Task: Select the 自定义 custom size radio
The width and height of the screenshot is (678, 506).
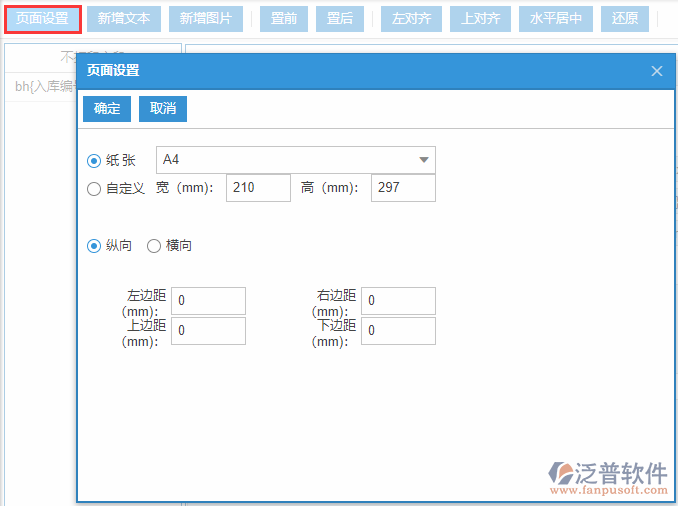Action: coord(94,188)
